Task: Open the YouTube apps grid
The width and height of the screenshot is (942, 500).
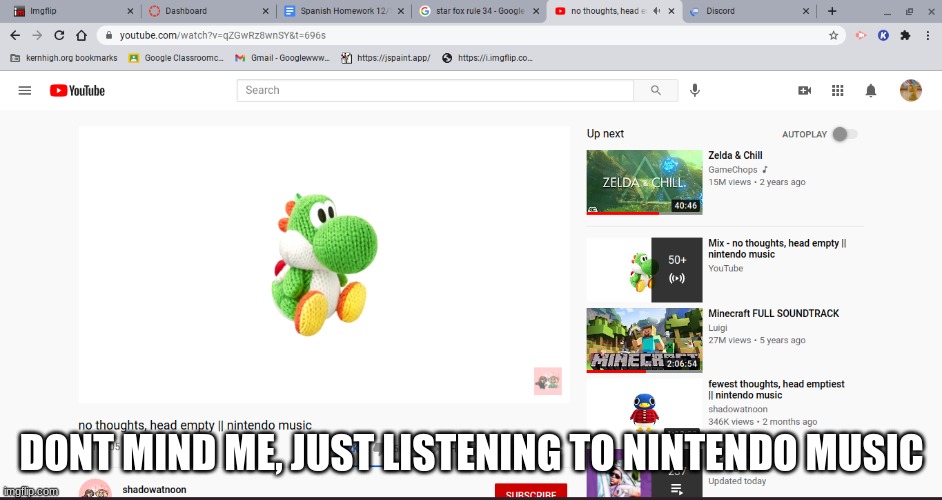Action: tap(837, 90)
